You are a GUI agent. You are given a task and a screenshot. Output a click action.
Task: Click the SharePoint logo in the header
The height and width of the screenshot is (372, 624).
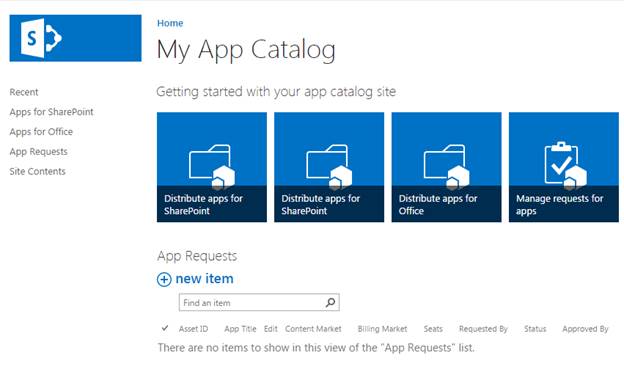75,38
